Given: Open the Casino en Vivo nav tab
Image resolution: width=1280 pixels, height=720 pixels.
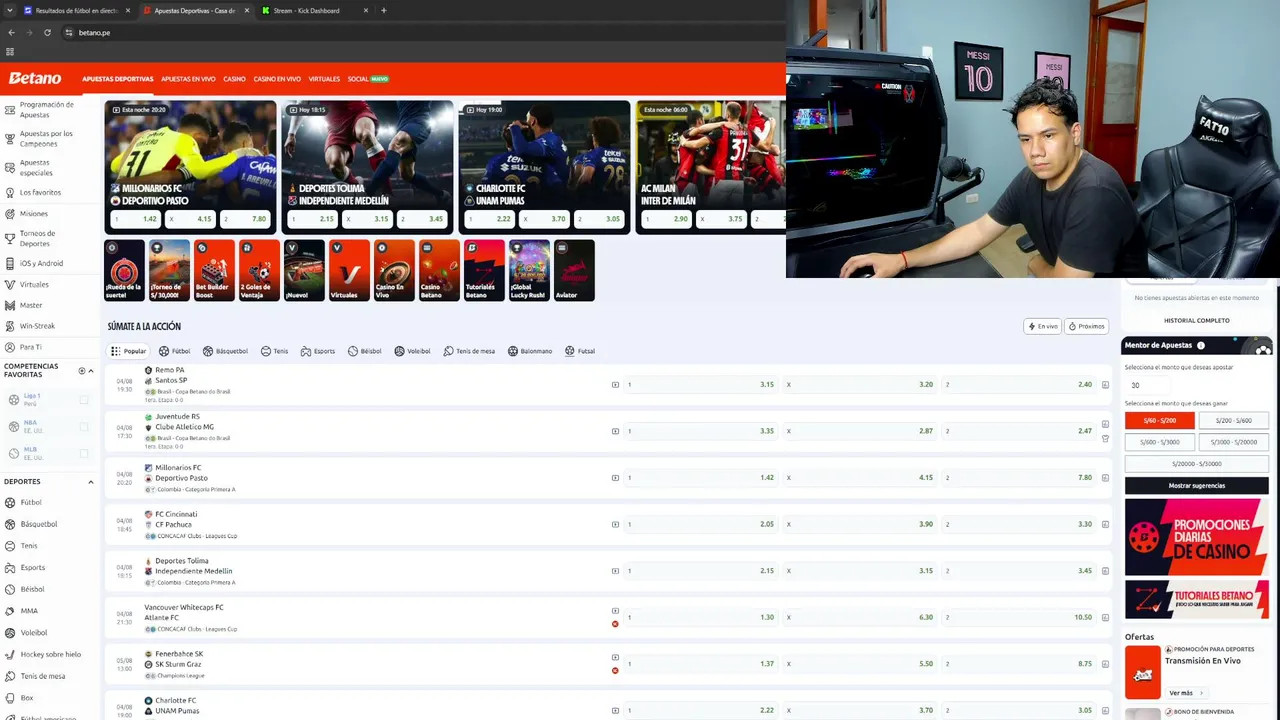Looking at the screenshot, I should 277,79.
